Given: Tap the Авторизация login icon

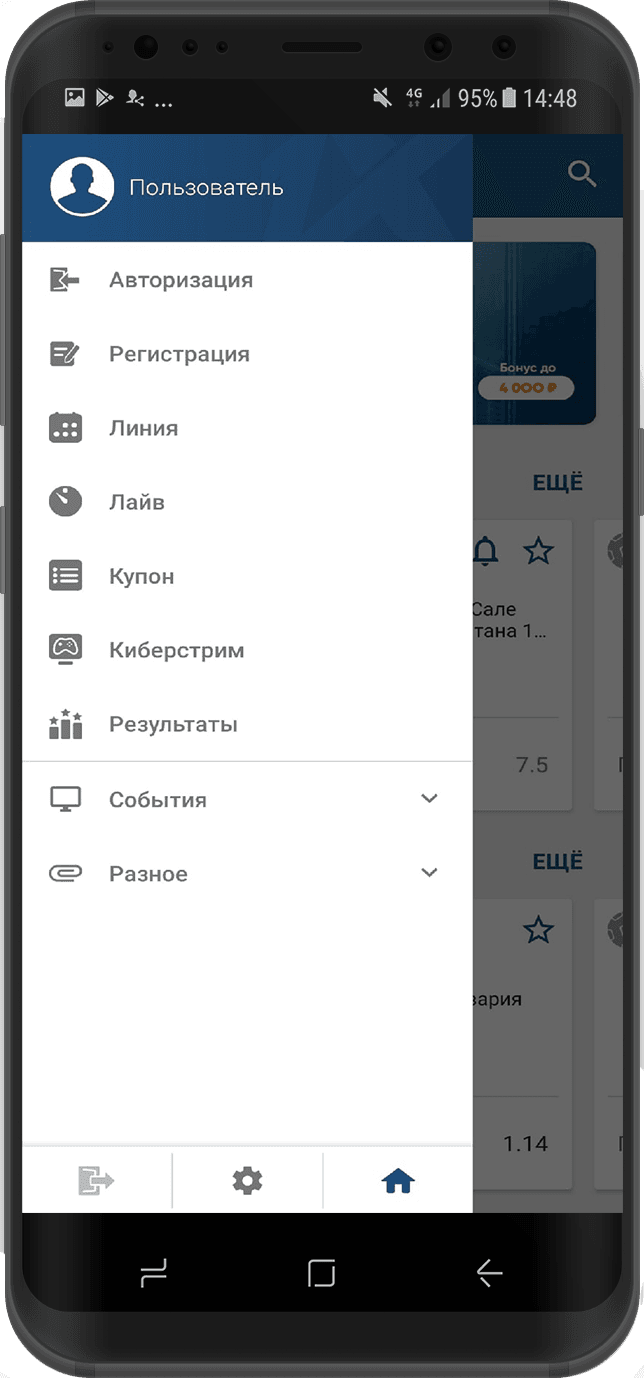Looking at the screenshot, I should 65,280.
